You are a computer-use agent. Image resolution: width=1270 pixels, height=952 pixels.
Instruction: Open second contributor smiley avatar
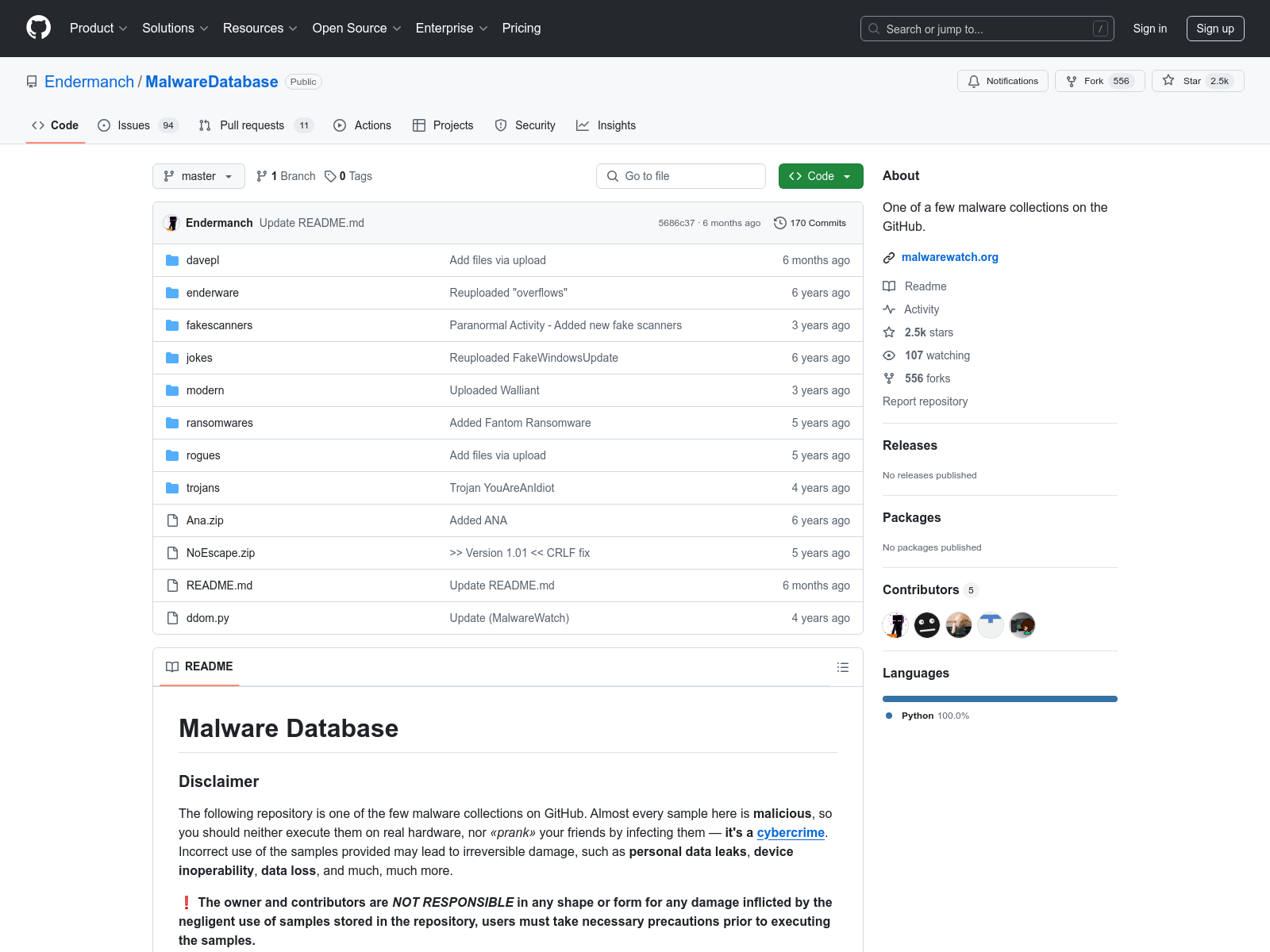tap(927, 625)
